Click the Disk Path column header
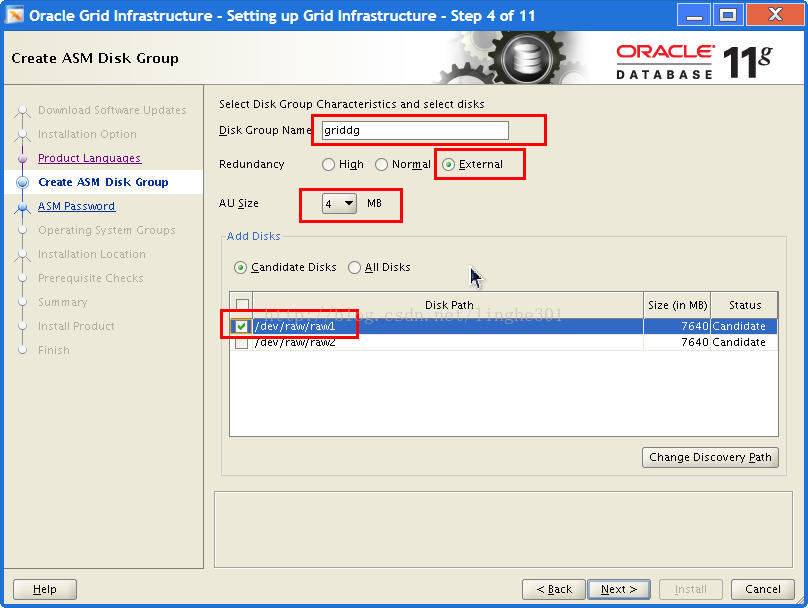The image size is (808, 608). pos(448,305)
